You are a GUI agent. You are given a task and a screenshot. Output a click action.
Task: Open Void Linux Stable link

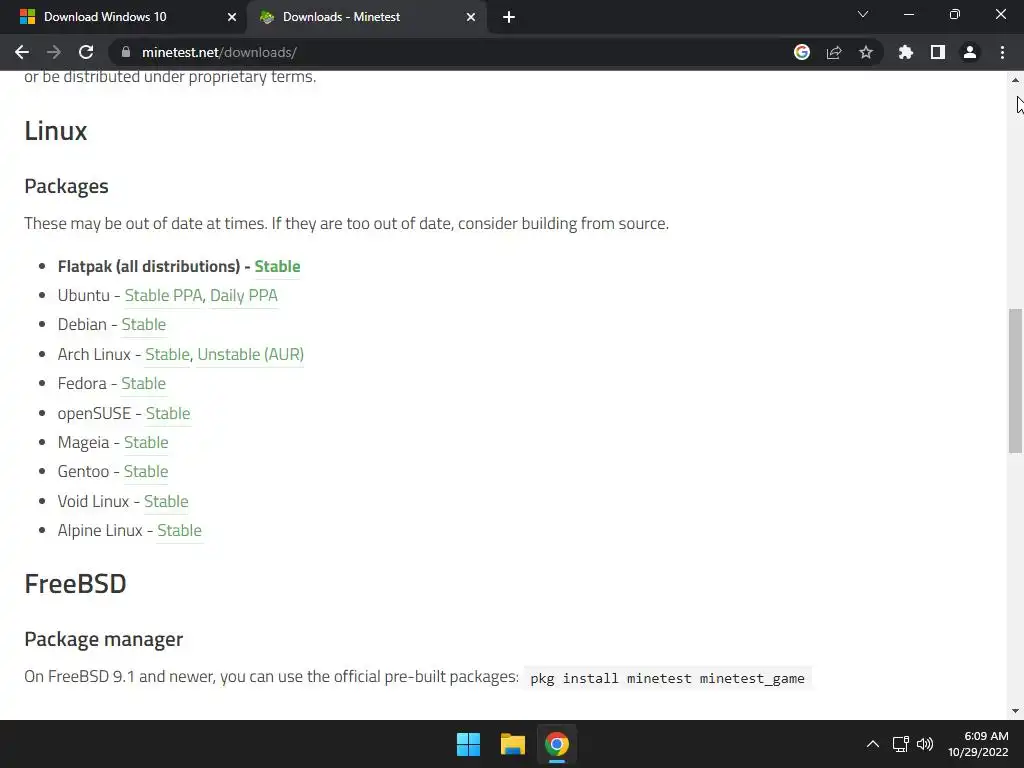pyautogui.click(x=167, y=501)
